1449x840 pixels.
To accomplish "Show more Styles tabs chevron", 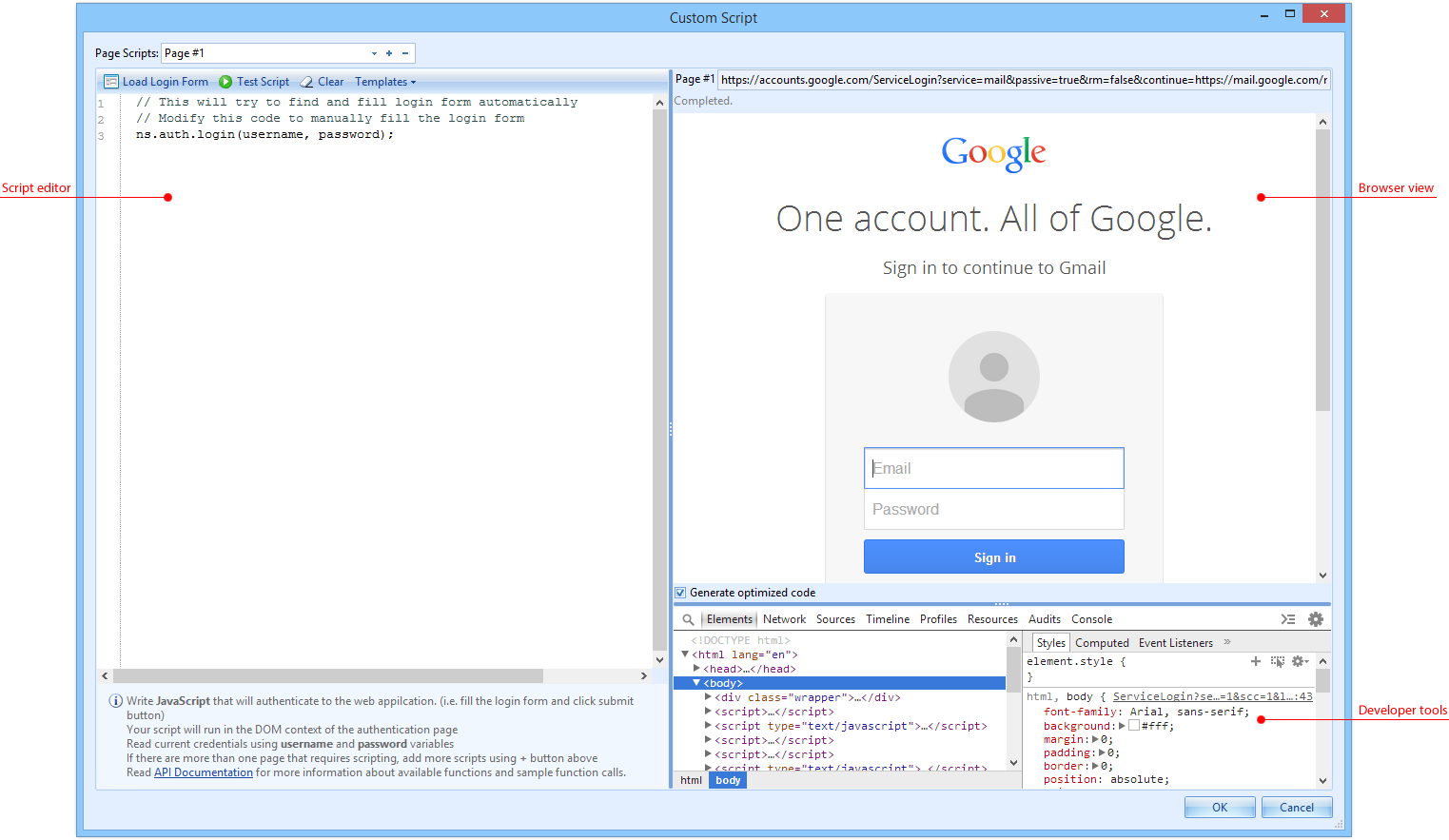I will point(1227,642).
